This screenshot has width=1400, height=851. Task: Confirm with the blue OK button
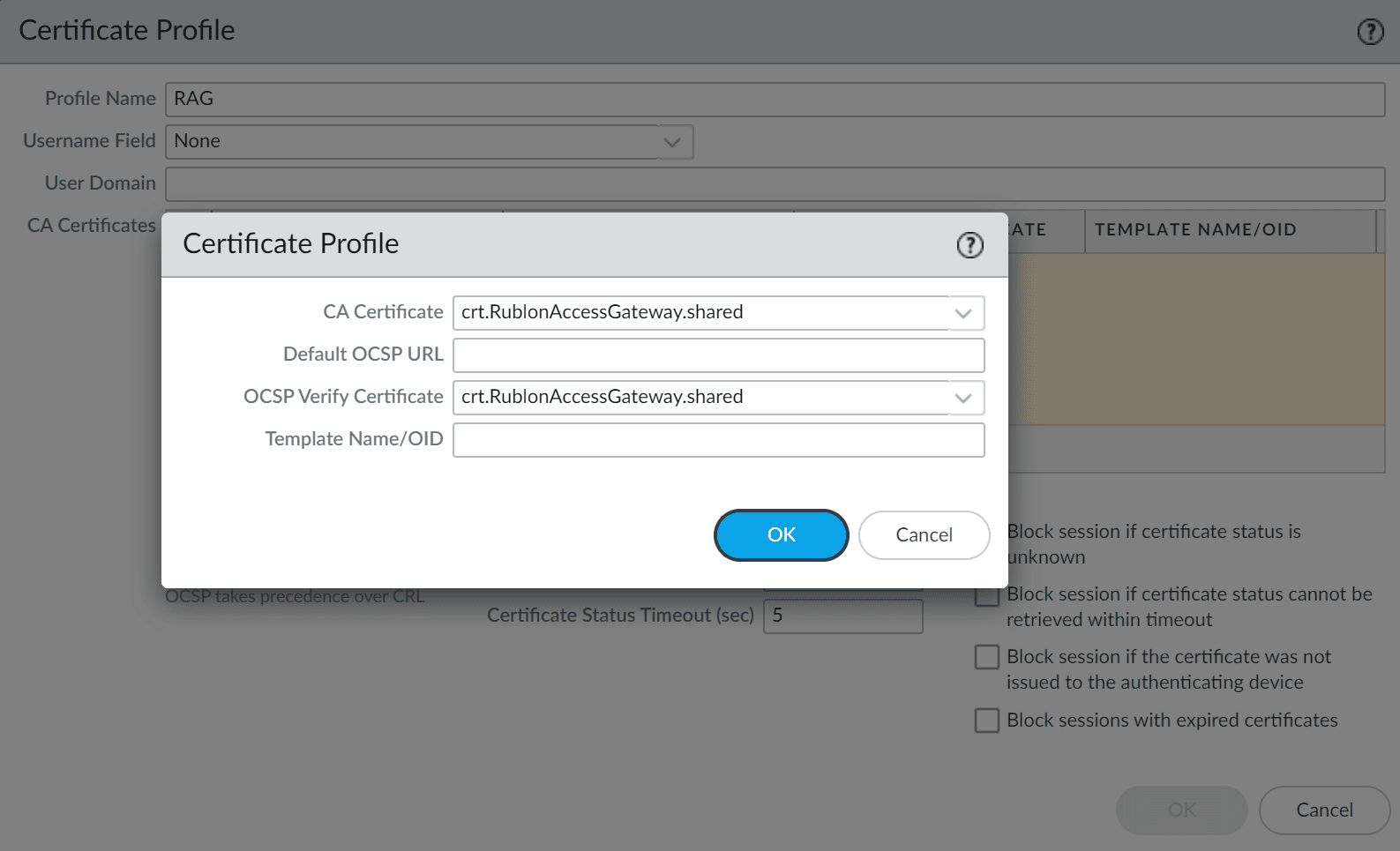point(781,535)
